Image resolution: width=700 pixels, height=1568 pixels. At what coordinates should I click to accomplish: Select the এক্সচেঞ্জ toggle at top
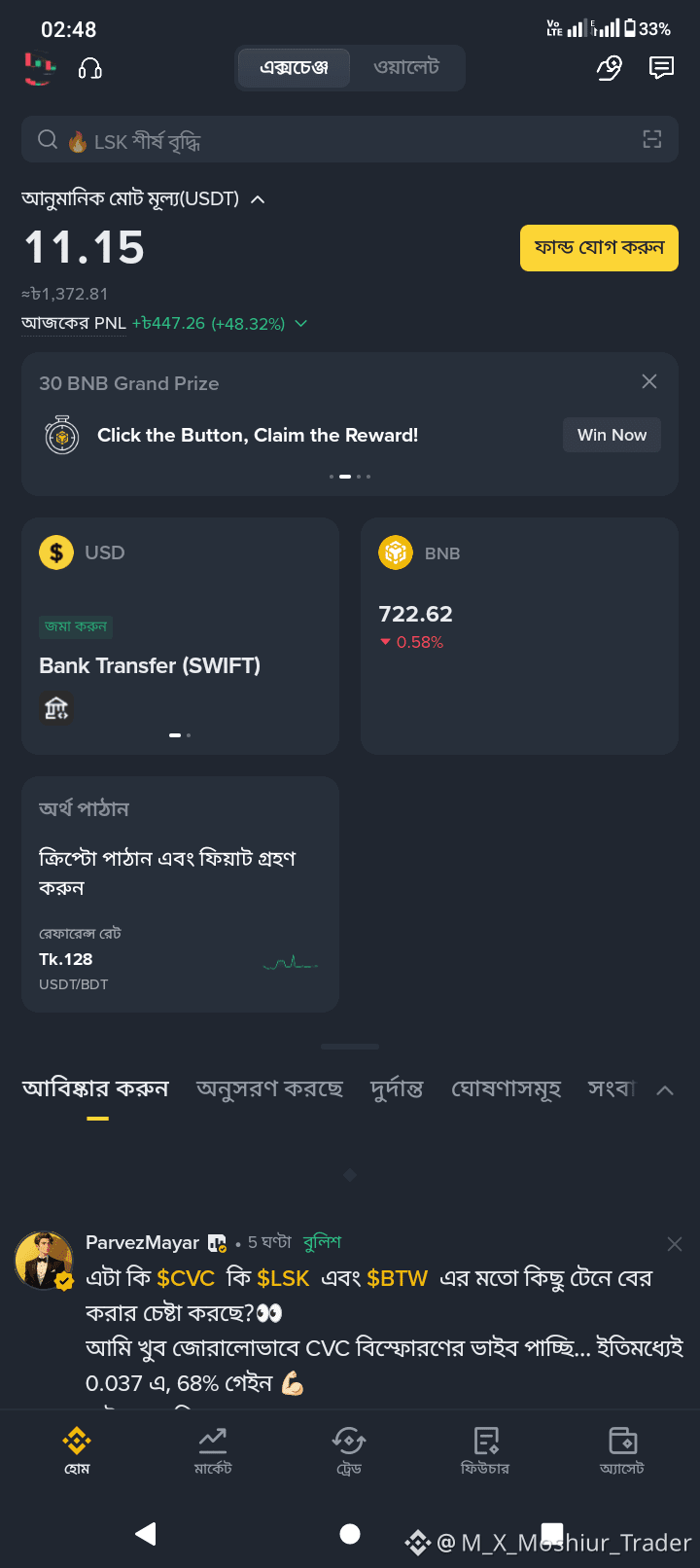[x=294, y=68]
